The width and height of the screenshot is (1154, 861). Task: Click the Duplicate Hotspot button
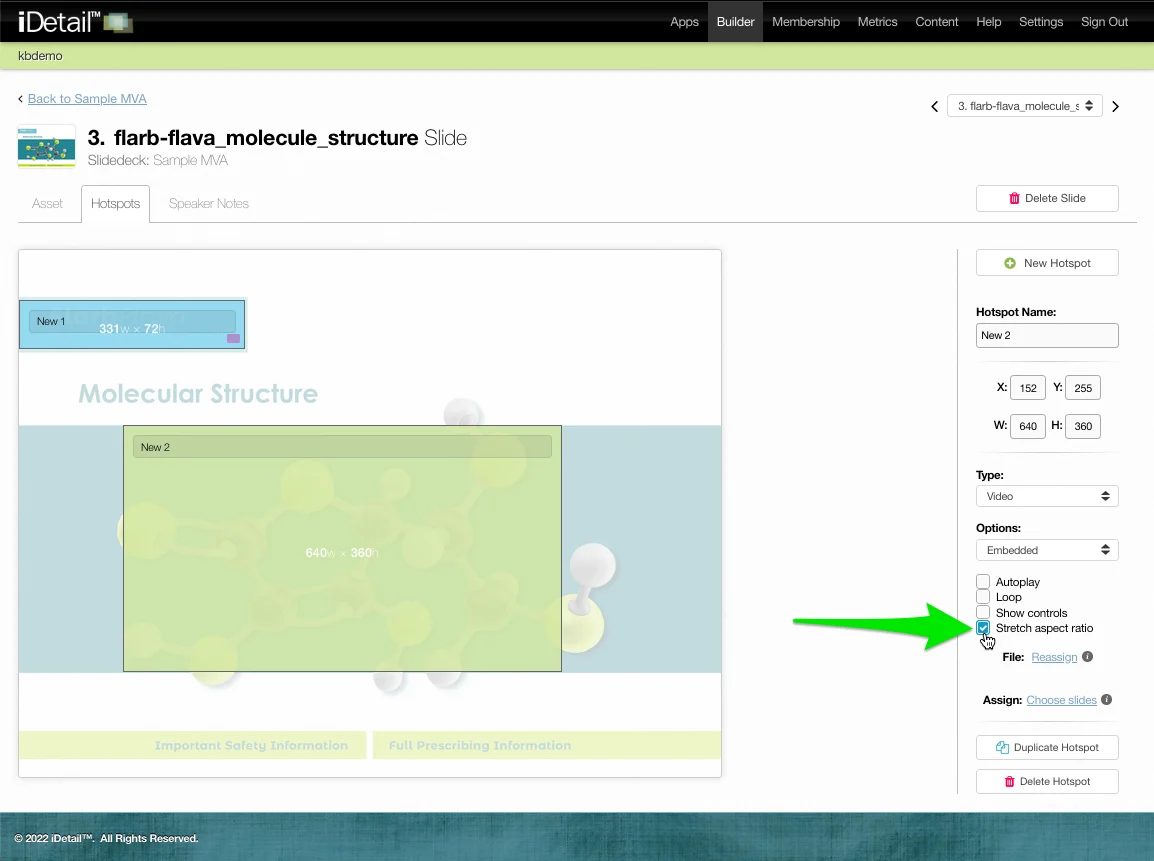coord(1047,747)
